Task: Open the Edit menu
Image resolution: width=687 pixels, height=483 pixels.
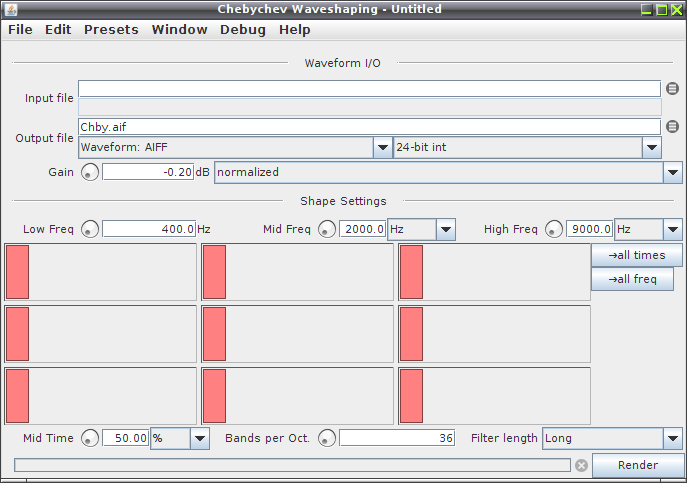Action: click(x=58, y=30)
